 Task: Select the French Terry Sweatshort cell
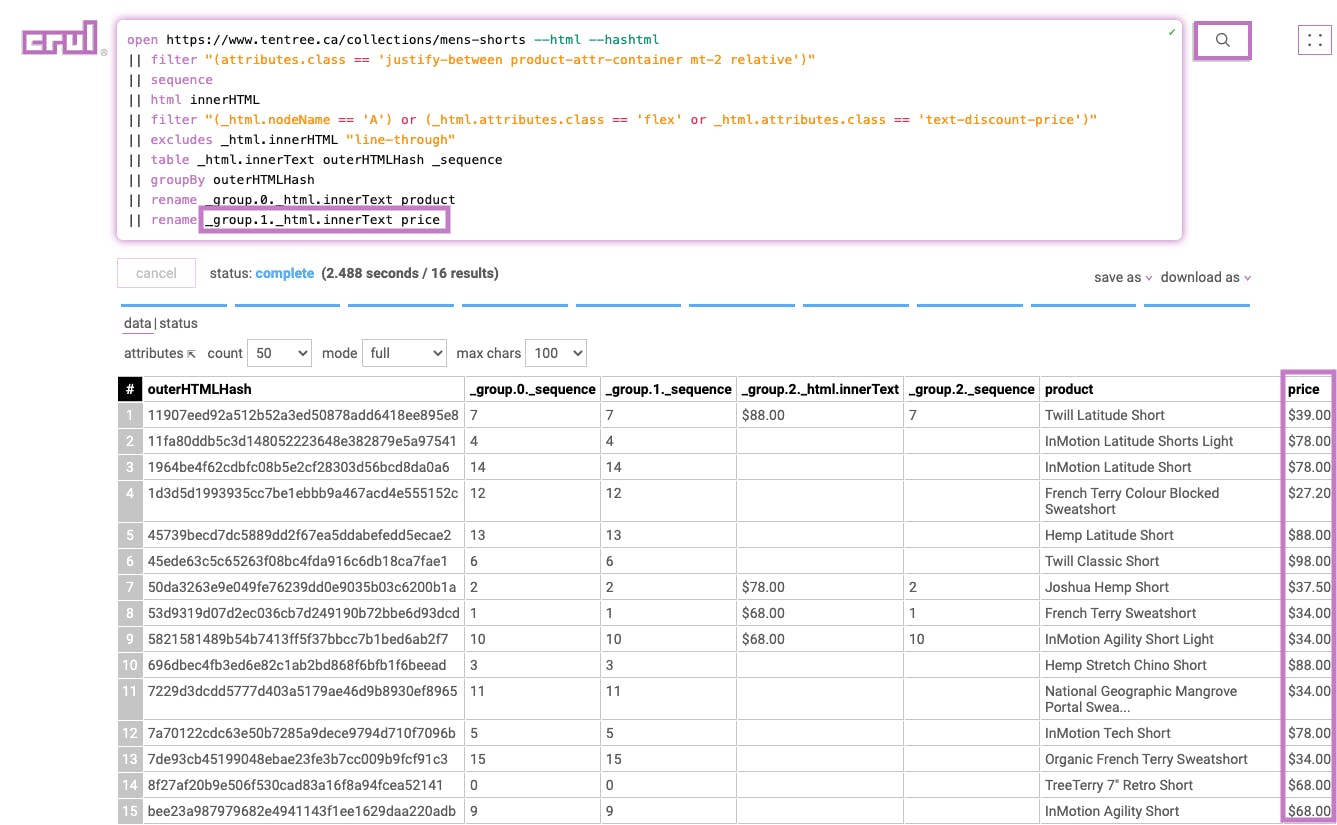point(1161,613)
